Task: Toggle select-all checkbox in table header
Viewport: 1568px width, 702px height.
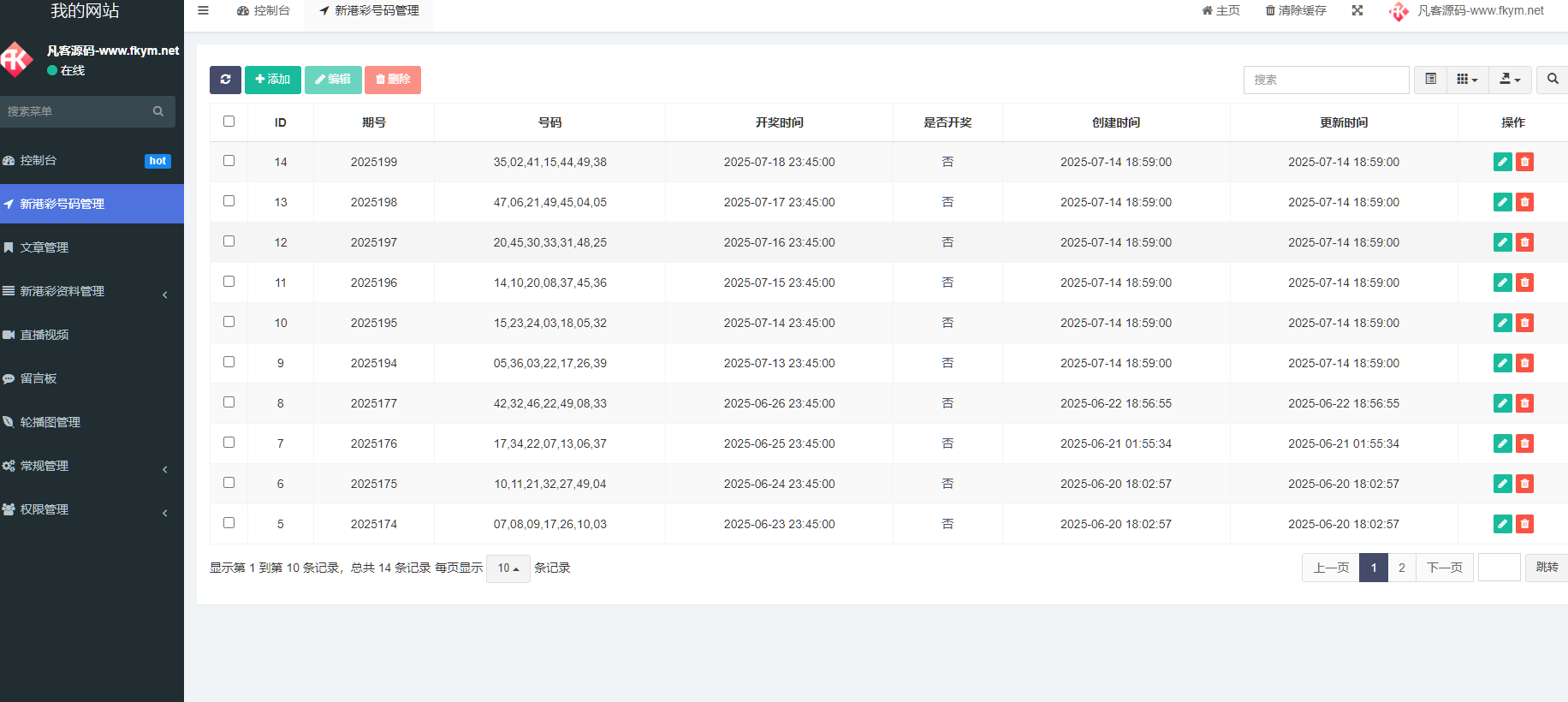Action: [x=229, y=122]
